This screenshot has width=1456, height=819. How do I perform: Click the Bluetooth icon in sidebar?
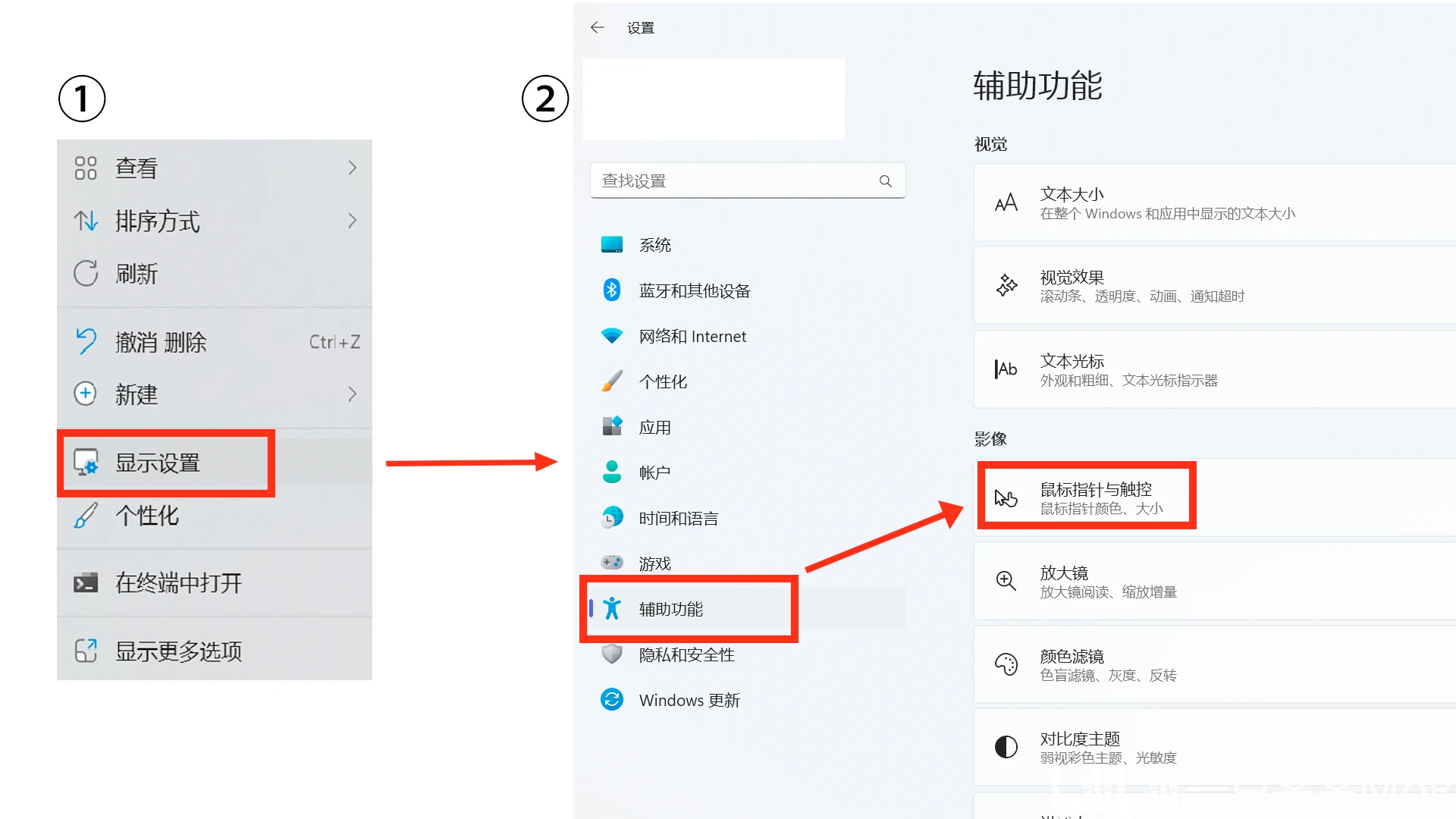coord(612,290)
